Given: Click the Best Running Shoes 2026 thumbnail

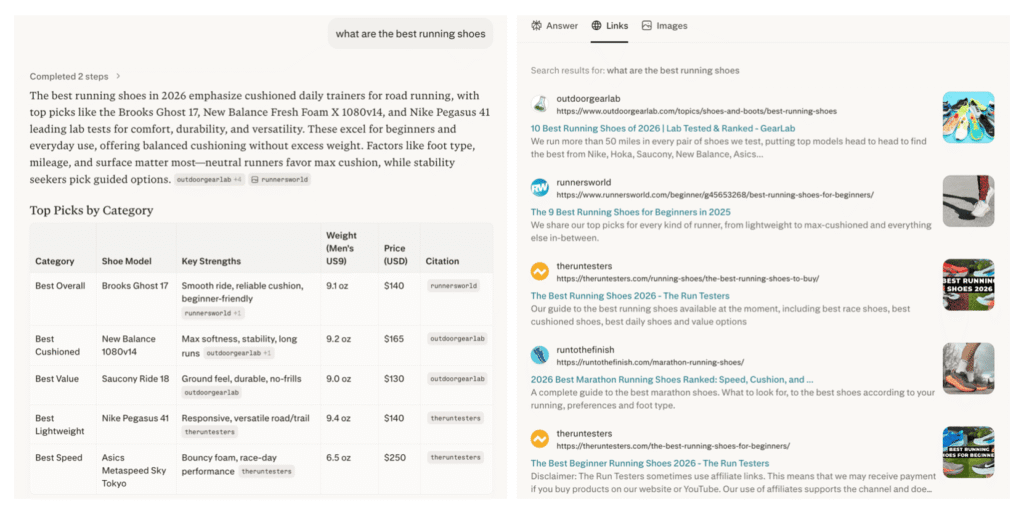Looking at the screenshot, I should tap(968, 285).
